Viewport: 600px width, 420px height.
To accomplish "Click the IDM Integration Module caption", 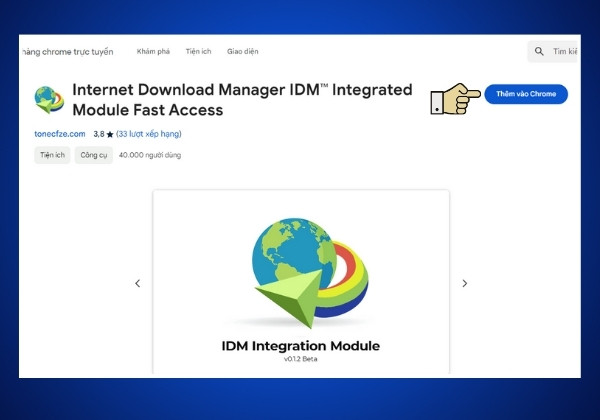I will tap(301, 346).
